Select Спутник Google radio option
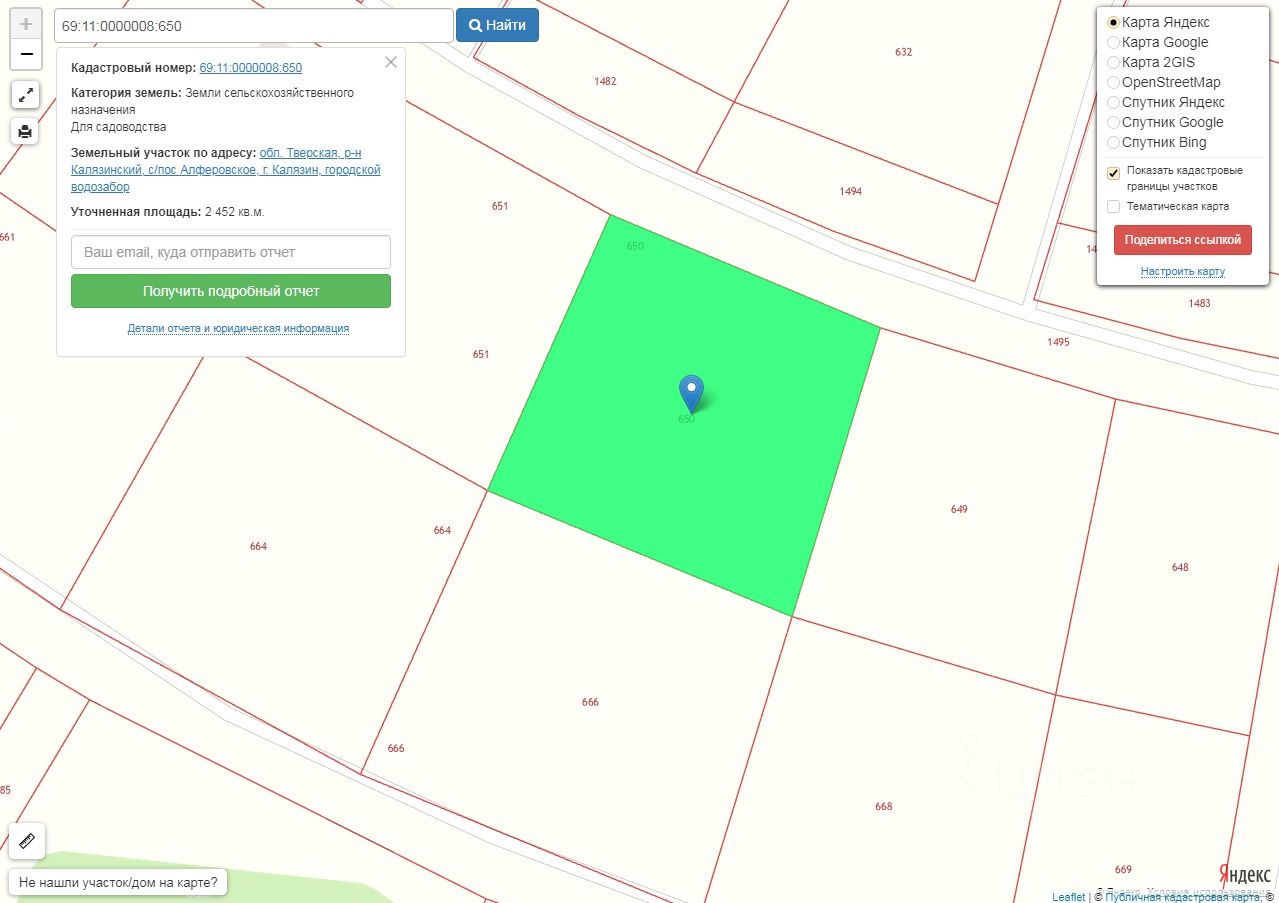This screenshot has width=1279, height=903. coord(1113,122)
